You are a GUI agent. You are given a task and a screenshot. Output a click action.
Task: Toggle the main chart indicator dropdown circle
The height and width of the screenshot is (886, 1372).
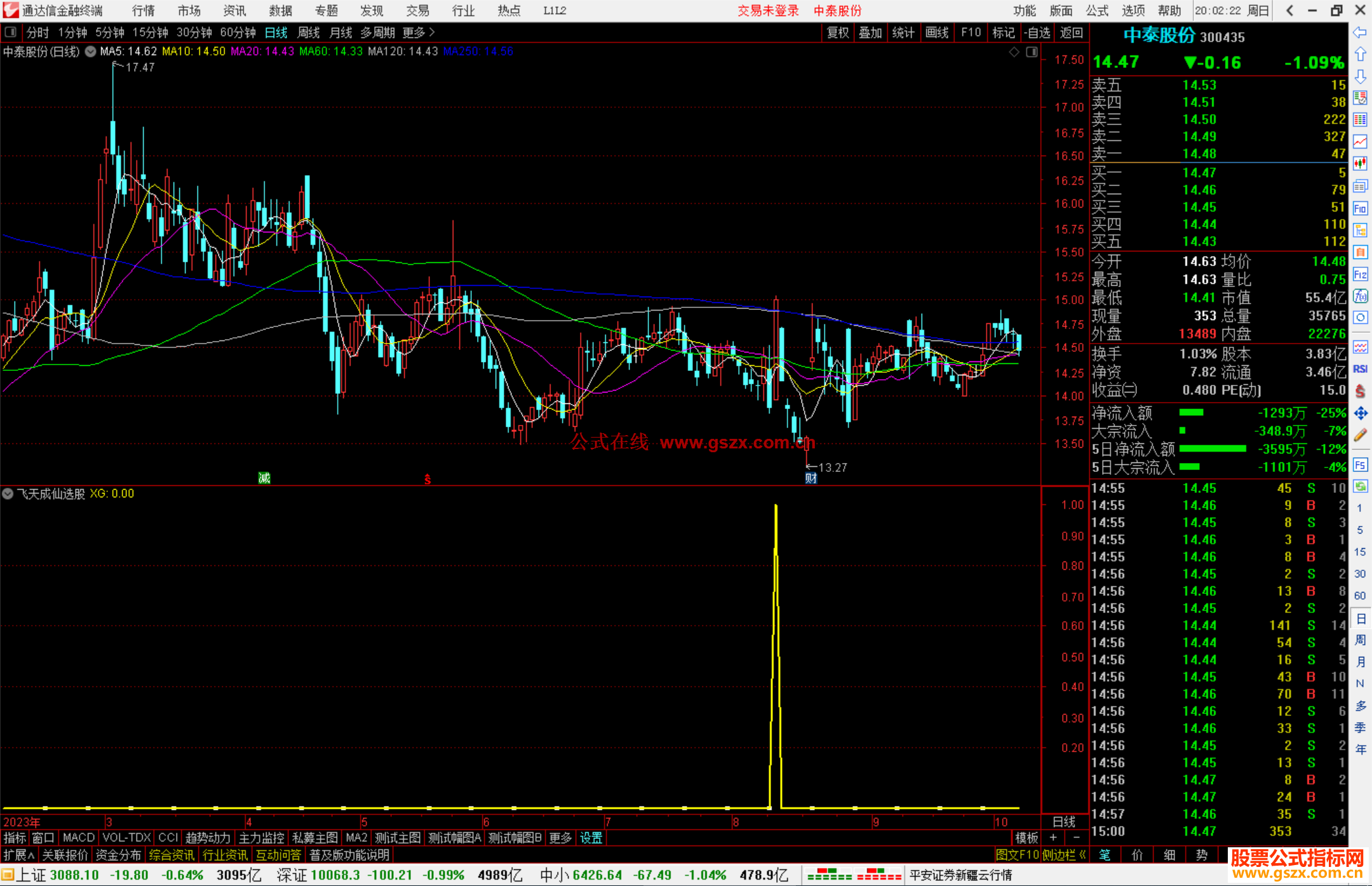[90, 51]
